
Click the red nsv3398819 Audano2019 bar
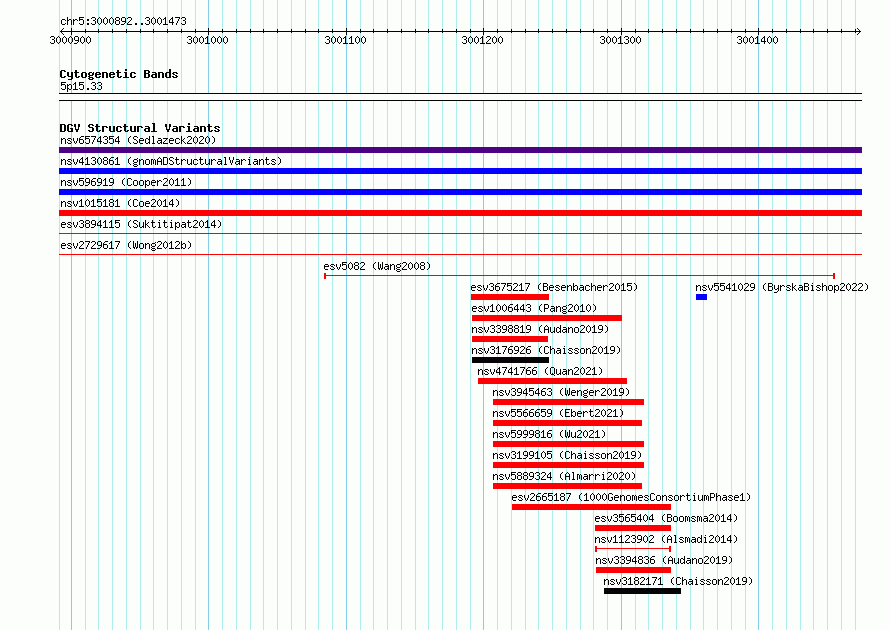510,339
